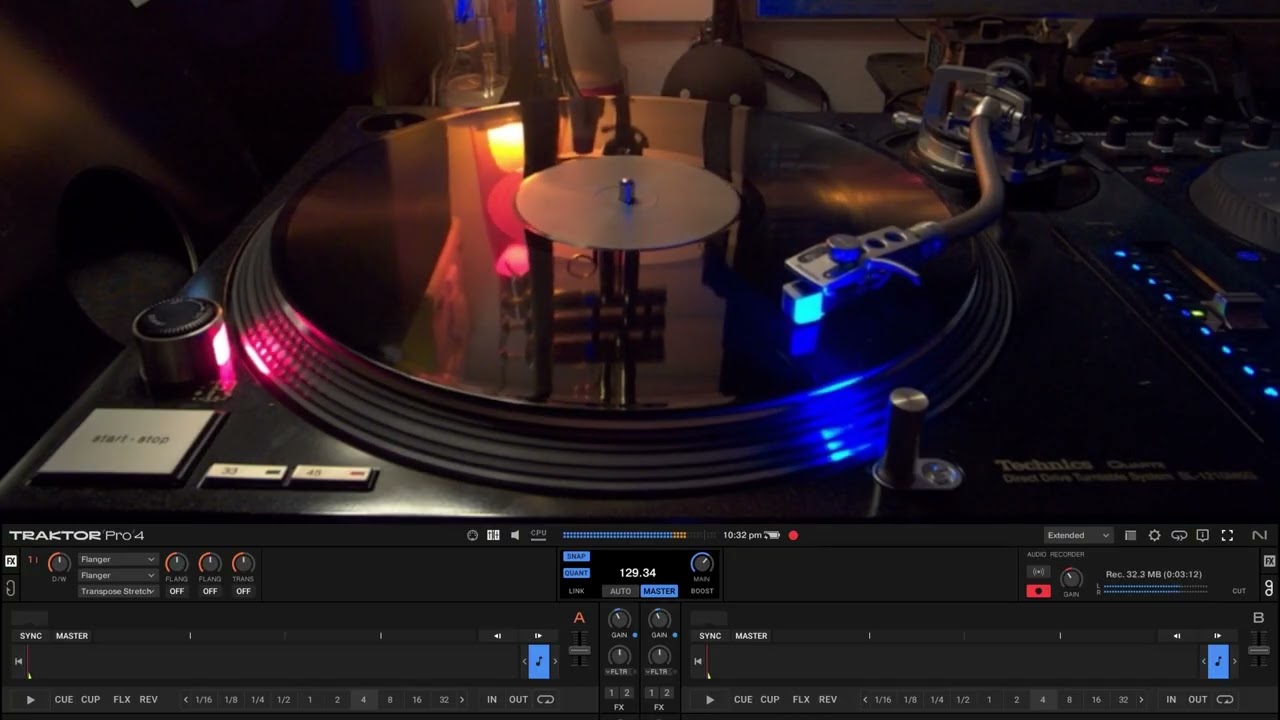Image resolution: width=1280 pixels, height=720 pixels.
Task: Activate loop icon next to OUT on Deck B
Action: (1225, 700)
